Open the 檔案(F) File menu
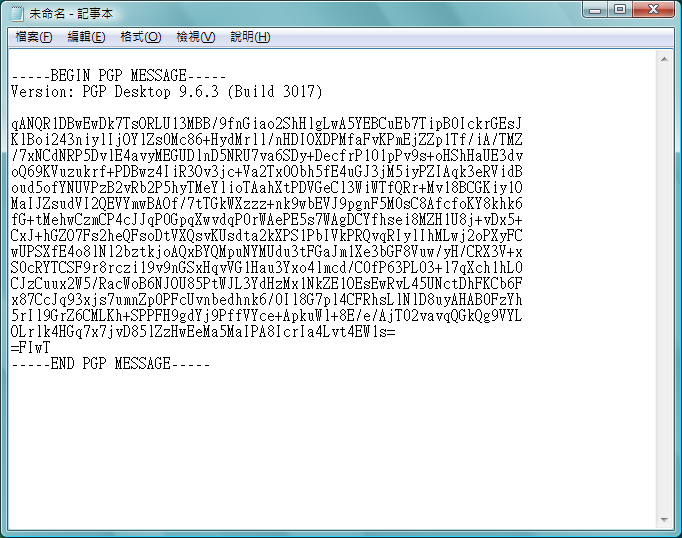 [33, 37]
